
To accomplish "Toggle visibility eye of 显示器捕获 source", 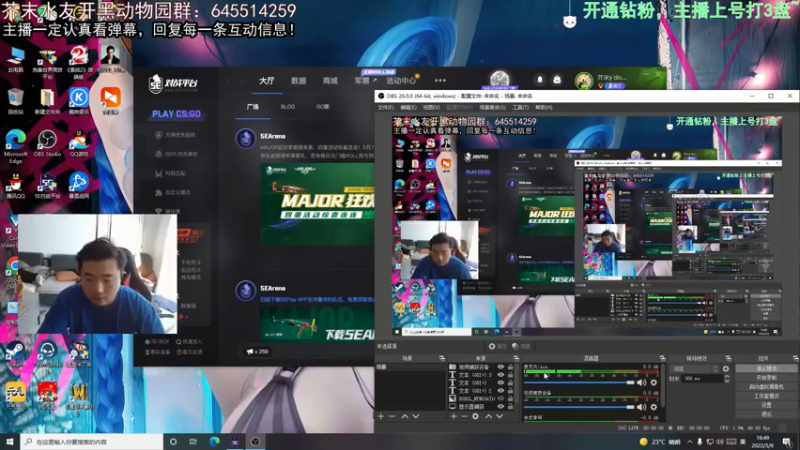I will pos(501,407).
